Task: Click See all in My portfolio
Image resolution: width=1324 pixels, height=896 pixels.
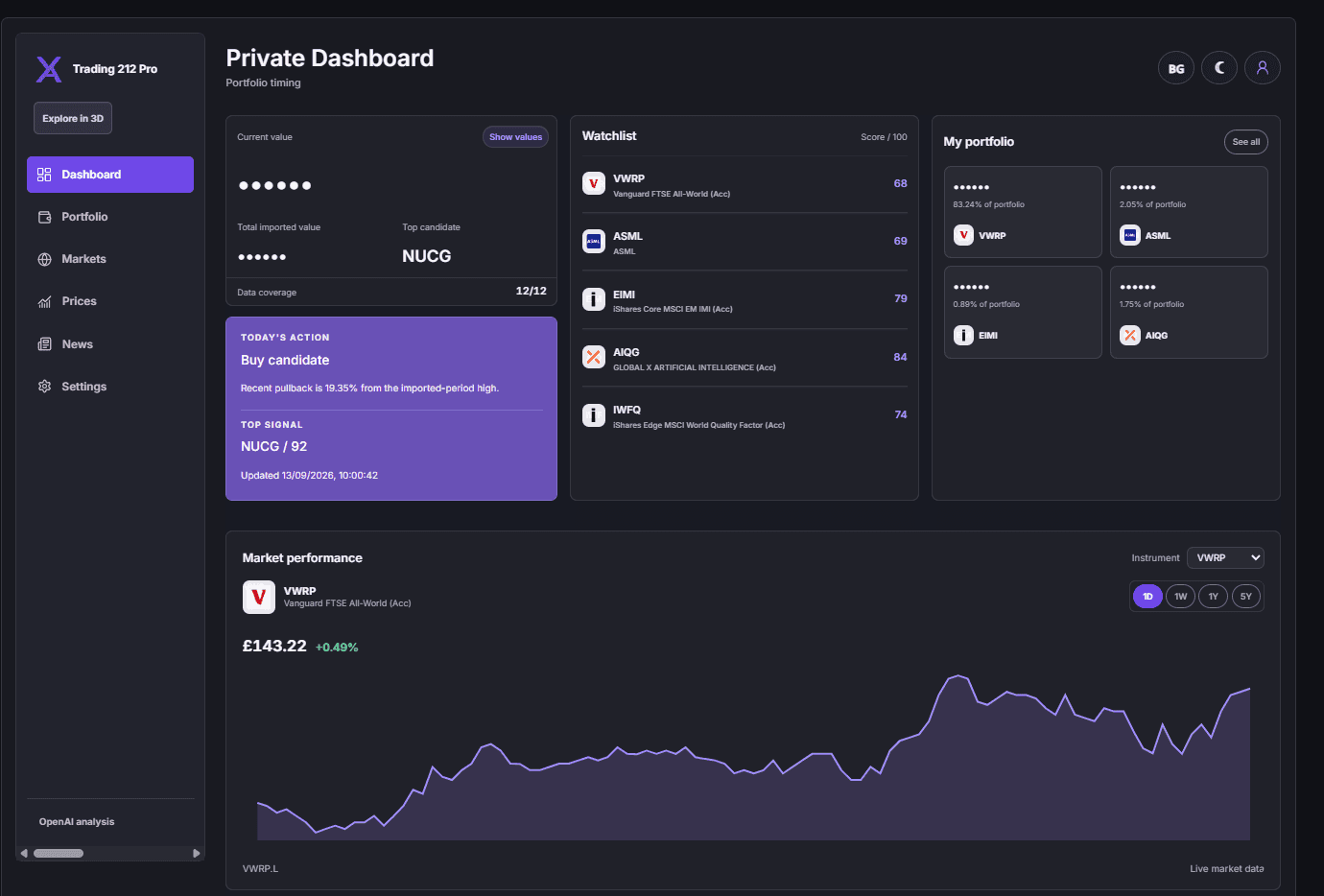Action: click(1246, 142)
